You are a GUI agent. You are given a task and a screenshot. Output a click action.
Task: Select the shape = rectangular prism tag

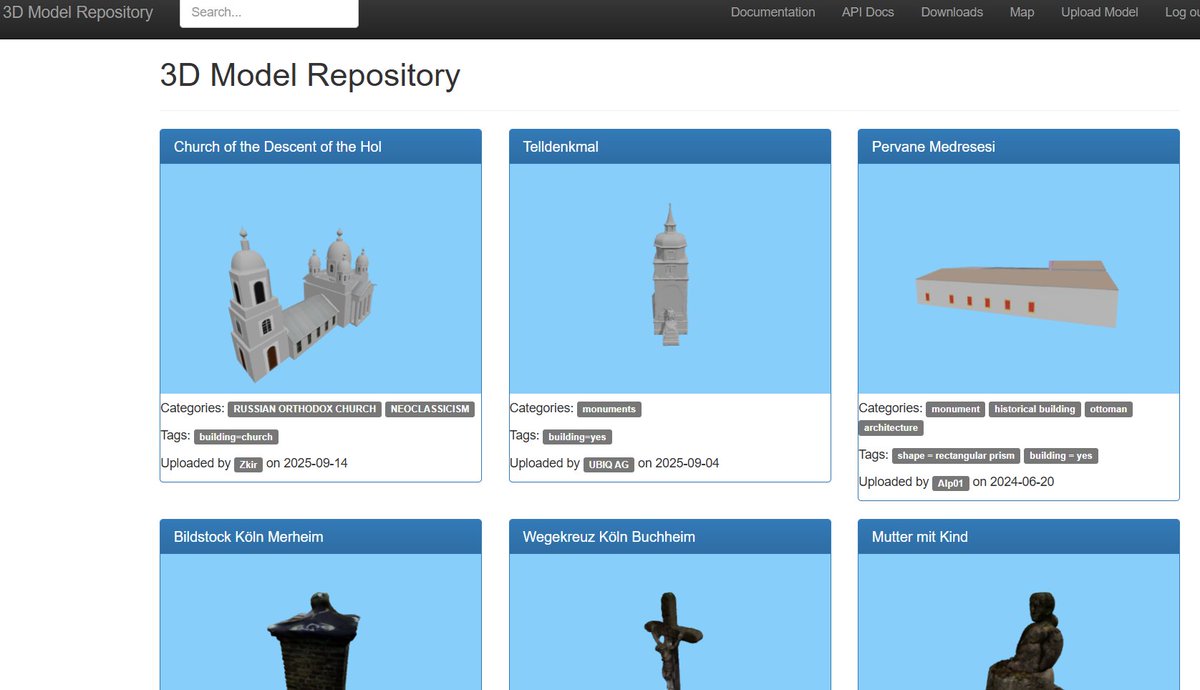click(956, 456)
